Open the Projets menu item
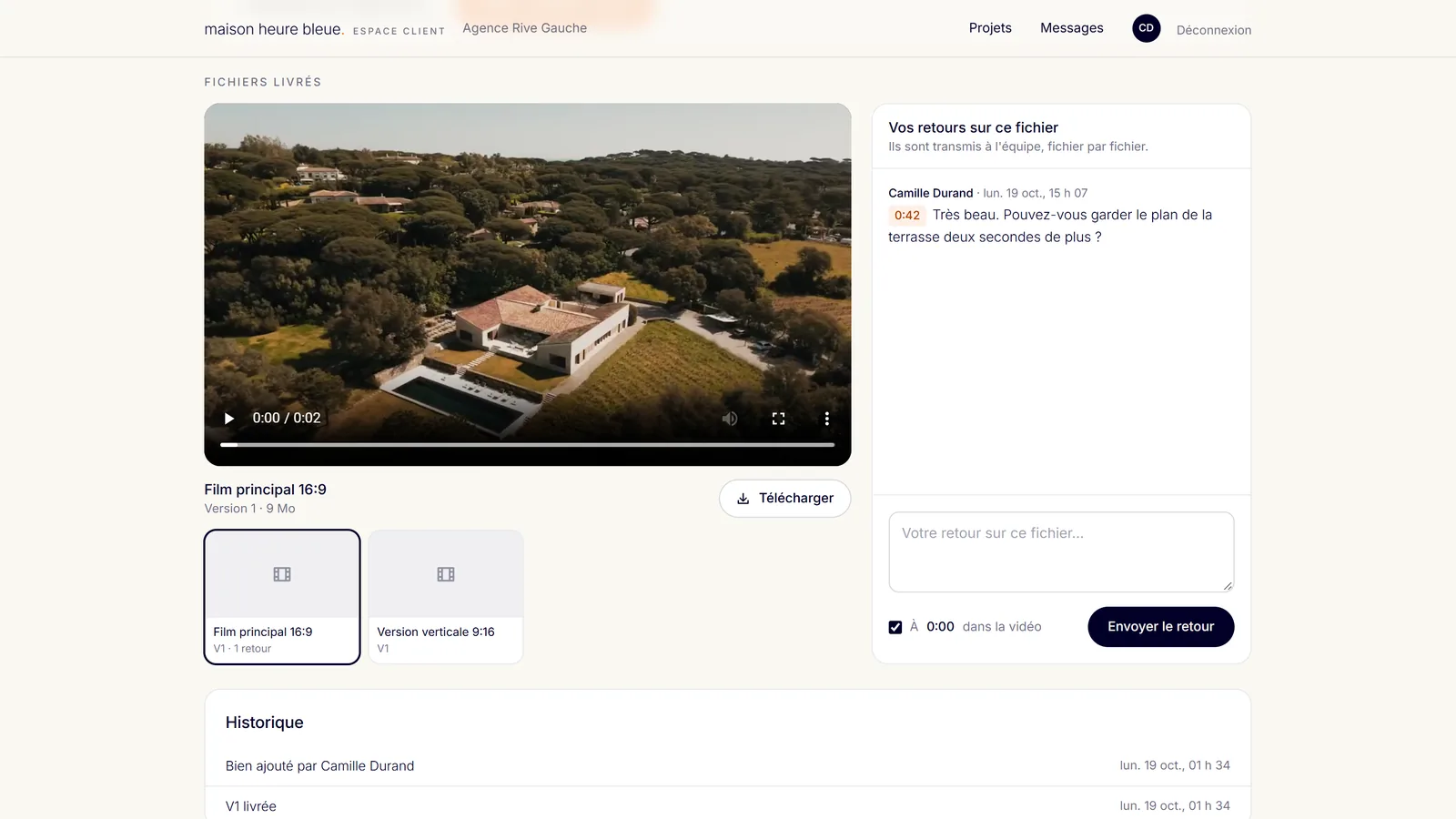Image resolution: width=1456 pixels, height=819 pixels. point(990,28)
